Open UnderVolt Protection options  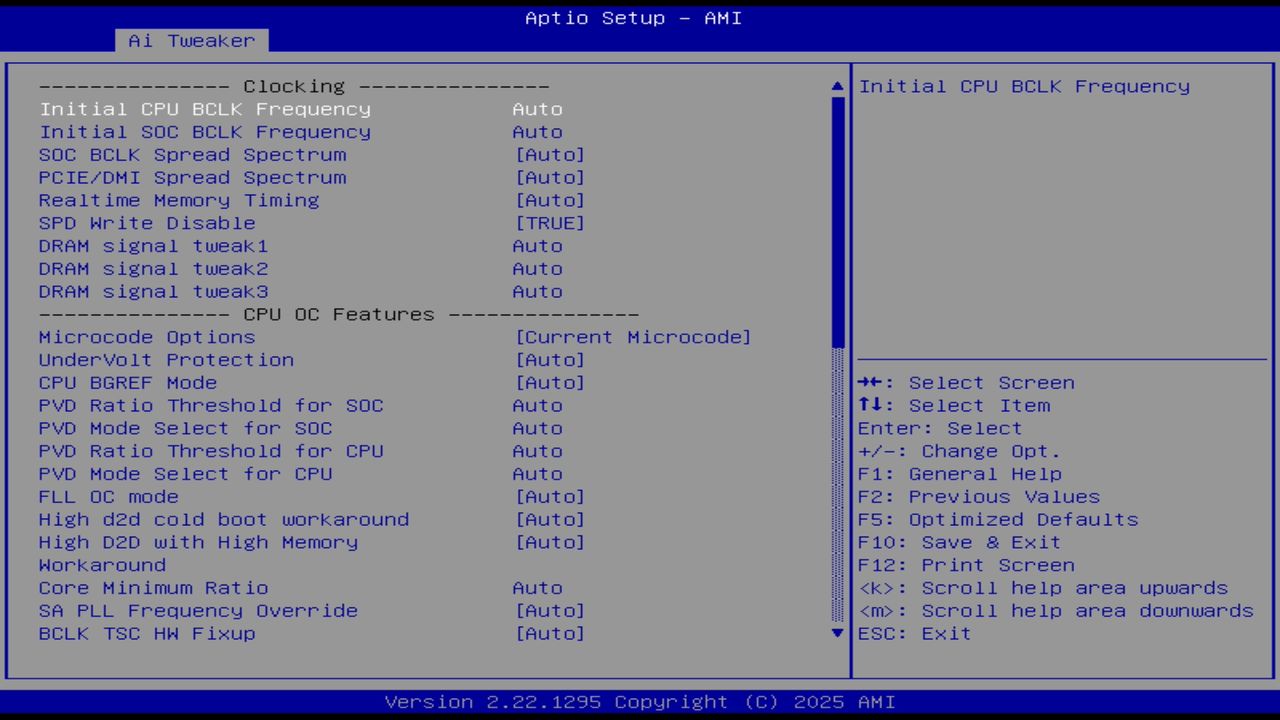(550, 359)
